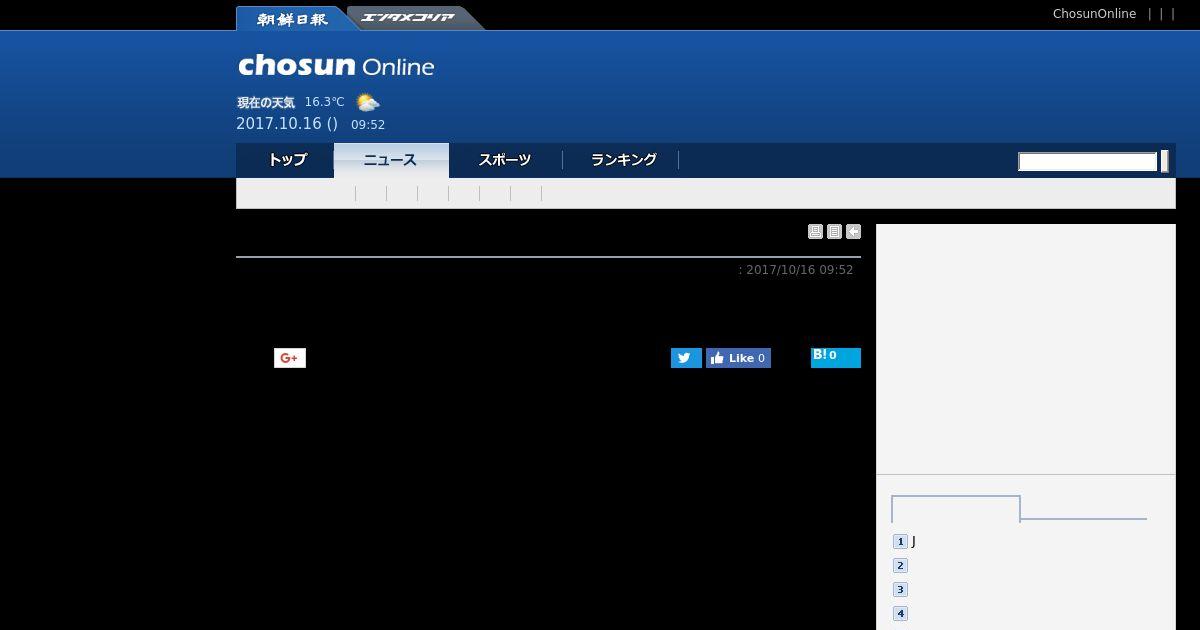The height and width of the screenshot is (630, 1200).
Task: Select the ニュース menu item
Action: (391, 160)
